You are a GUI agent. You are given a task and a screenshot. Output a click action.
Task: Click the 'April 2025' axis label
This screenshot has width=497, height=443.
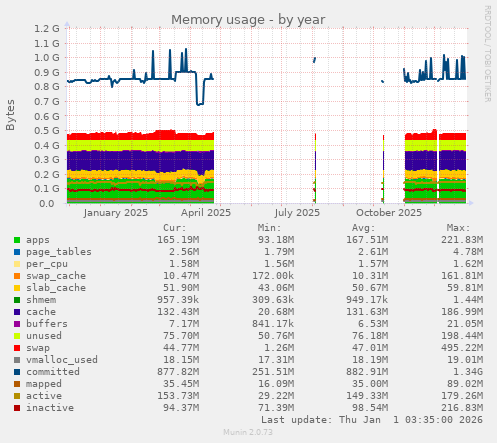click(x=206, y=213)
